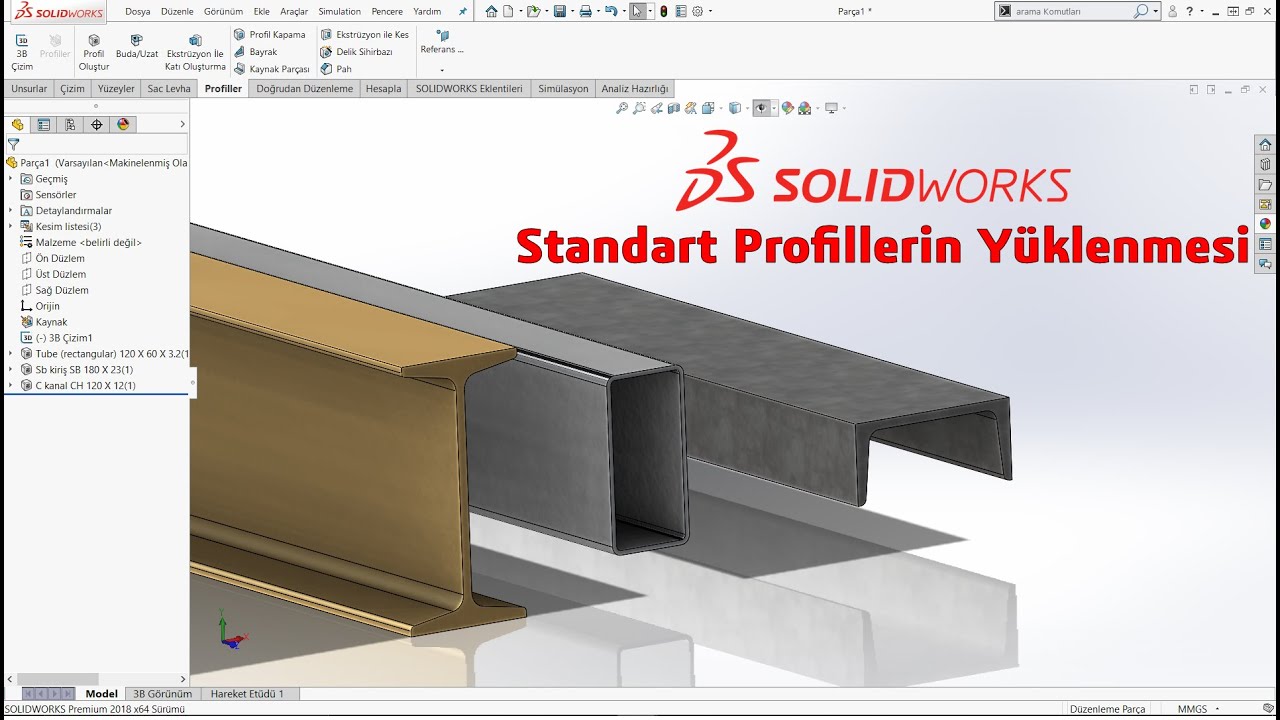
Task: Open File Explorer folder in task pane
Action: pos(1265,185)
